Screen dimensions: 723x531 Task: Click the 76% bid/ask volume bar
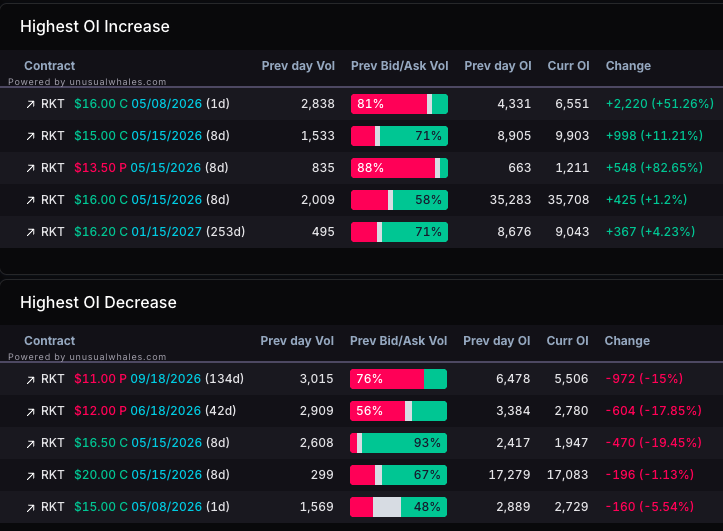pos(398,379)
